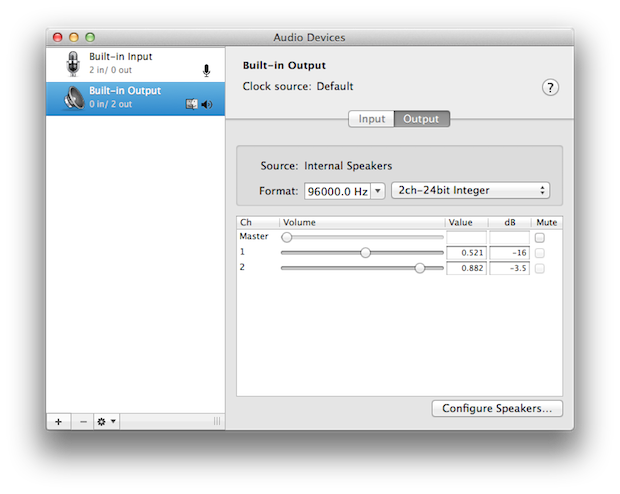Image resolution: width=620 pixels, height=494 pixels.
Task: Click channel 1 dB field -16
Action: pyautogui.click(x=509, y=253)
